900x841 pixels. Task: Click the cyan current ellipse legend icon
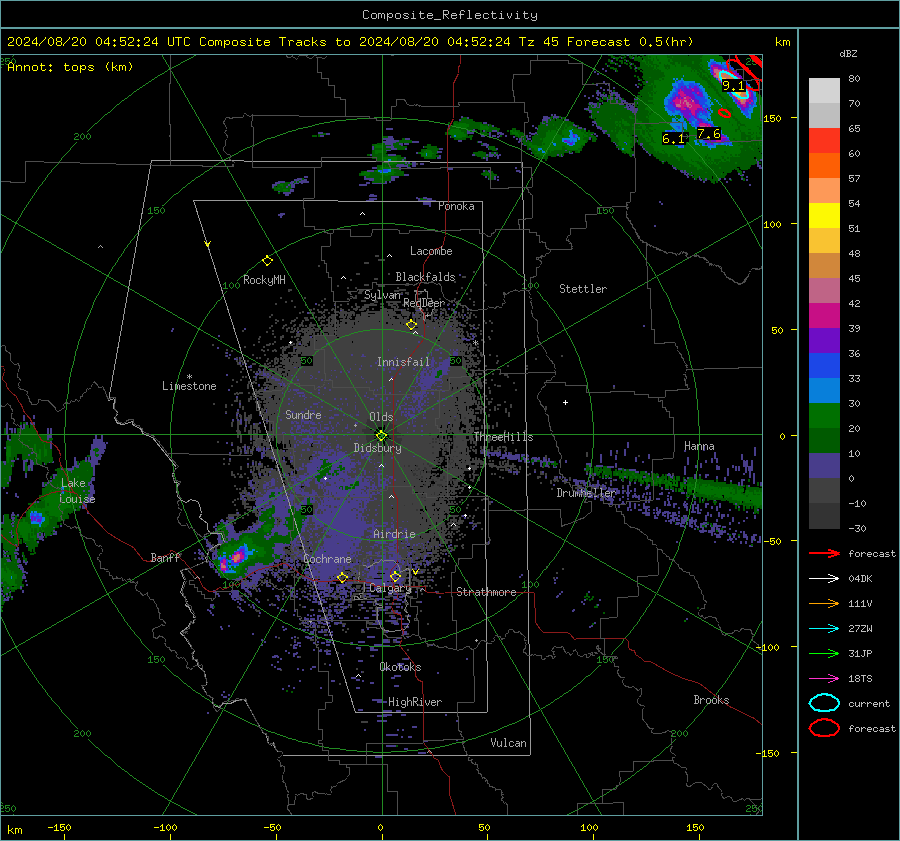tap(824, 703)
